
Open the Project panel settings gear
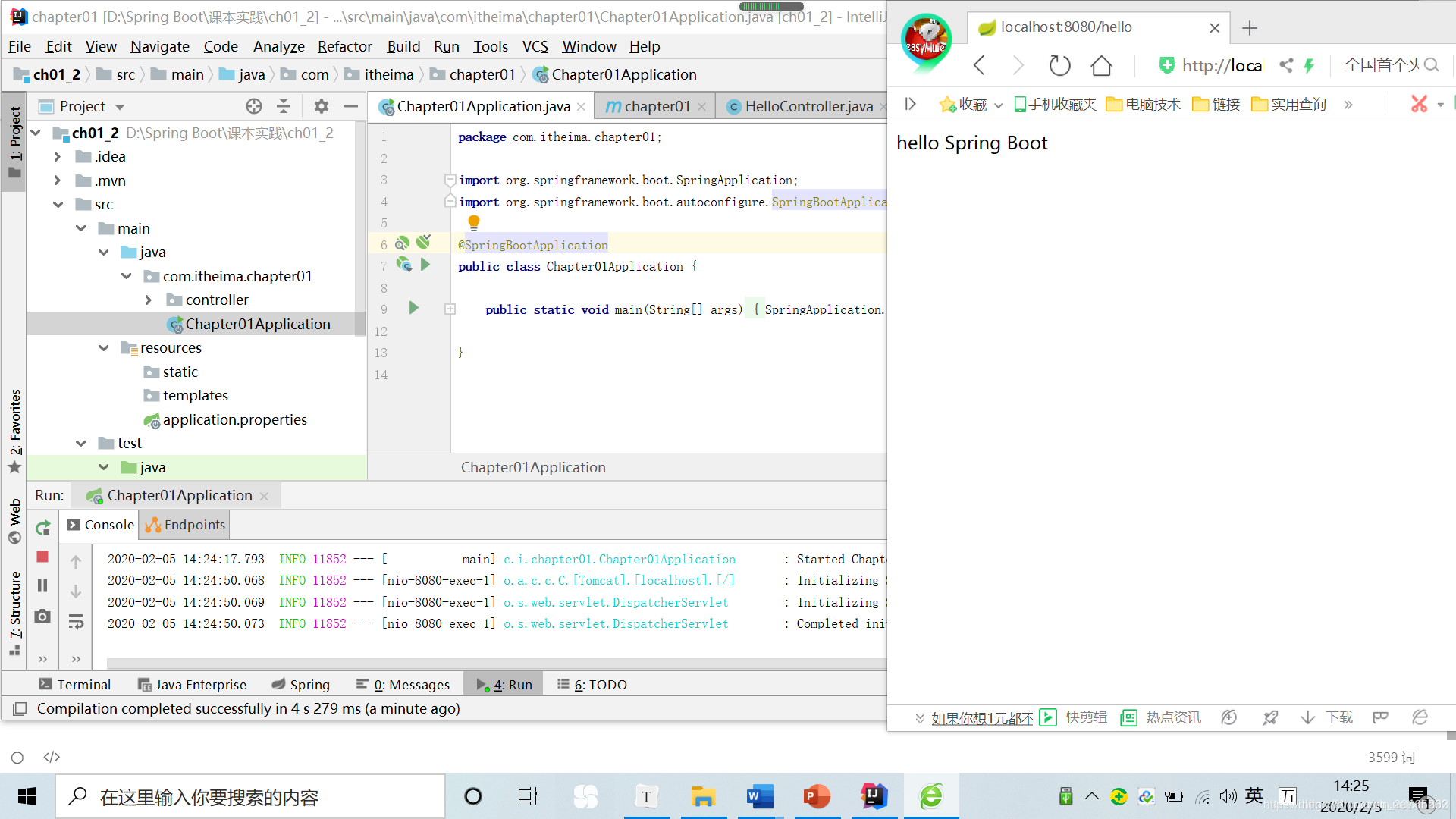[x=322, y=106]
